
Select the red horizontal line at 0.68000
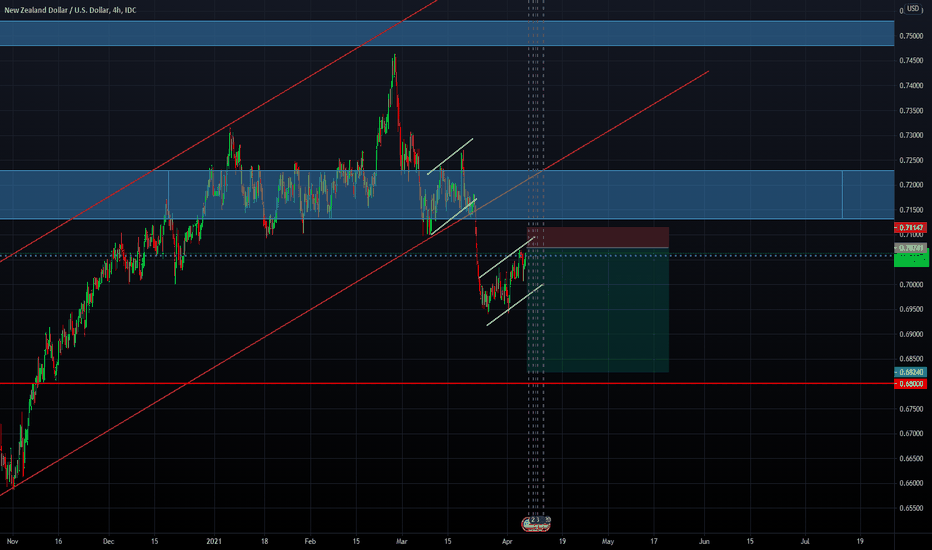click(x=447, y=384)
